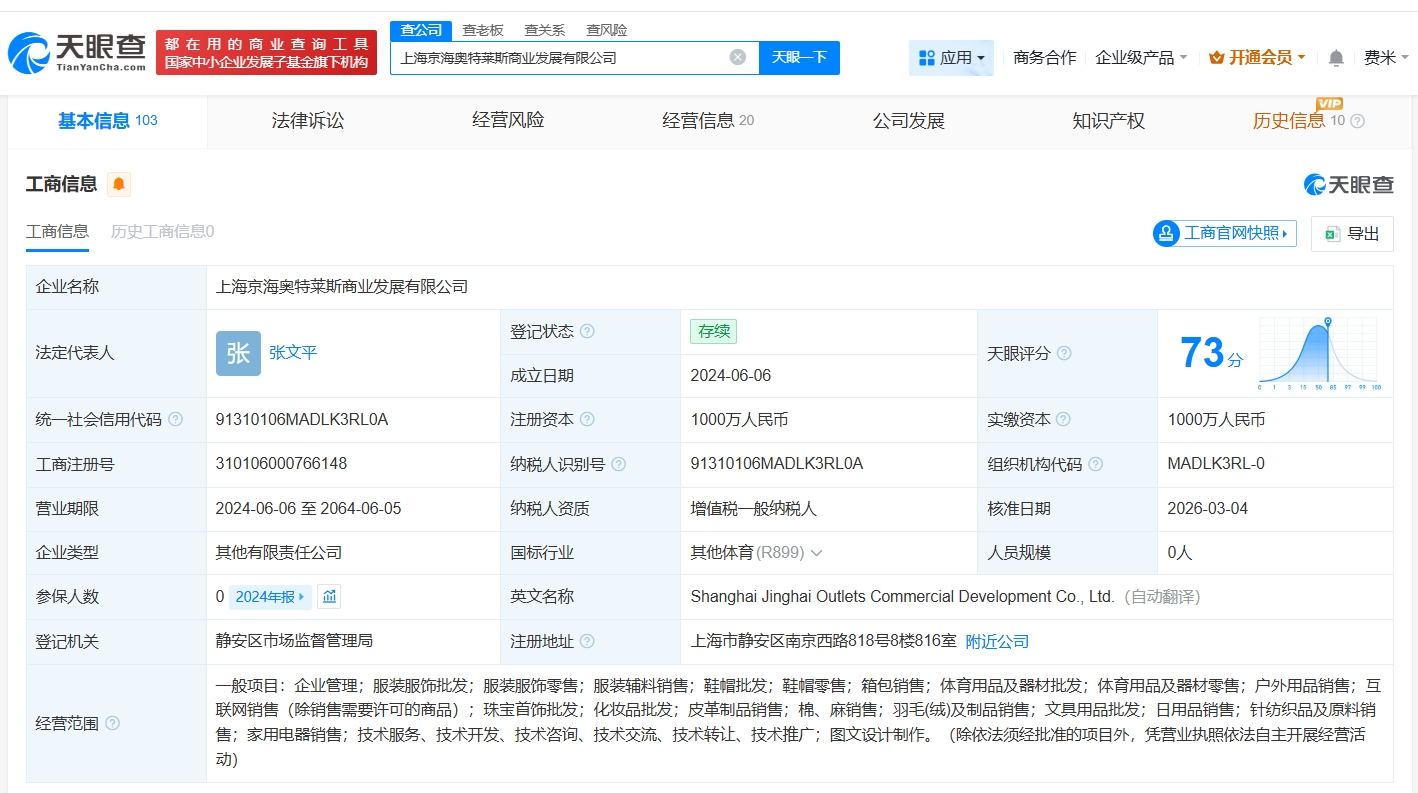Select the 查老板 search mode tab
This screenshot has height=793, width=1418.
click(483, 30)
